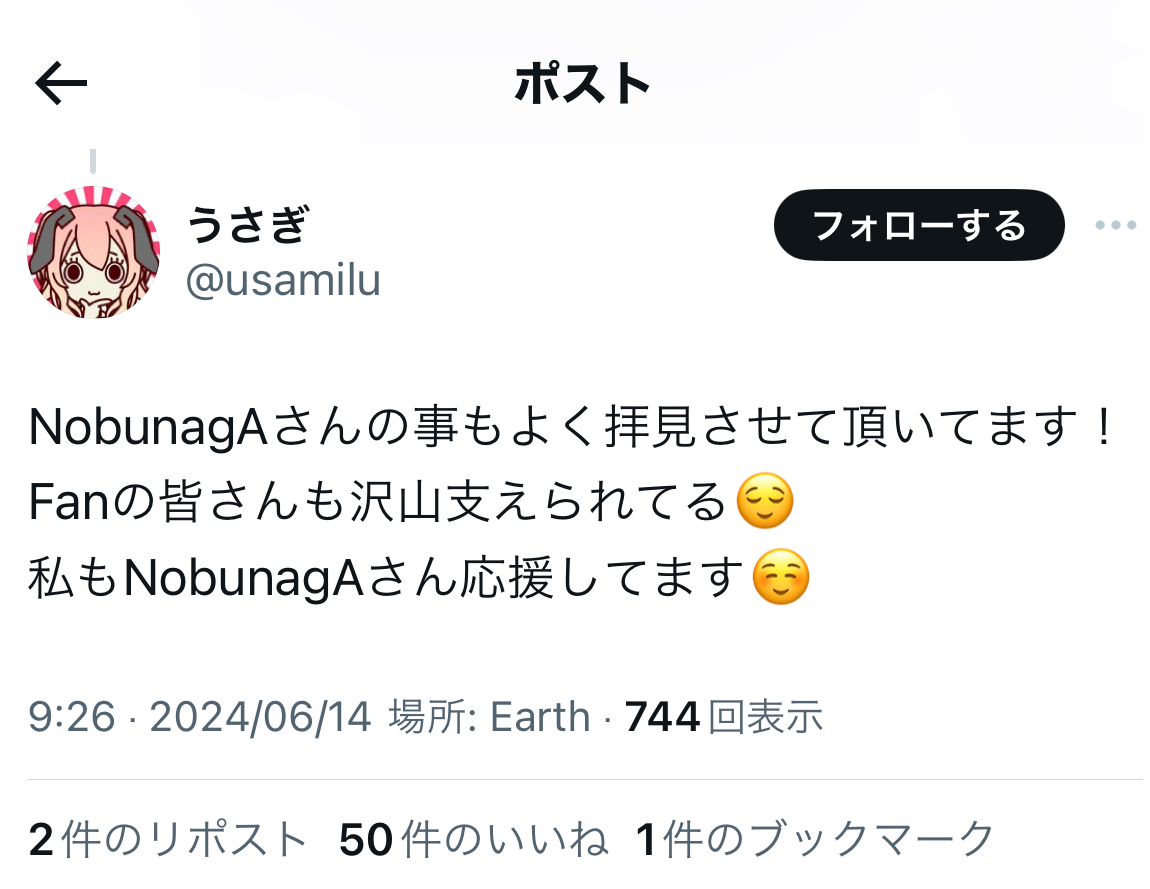Click the 私もNobunagAさん応援してます third line

387,577
